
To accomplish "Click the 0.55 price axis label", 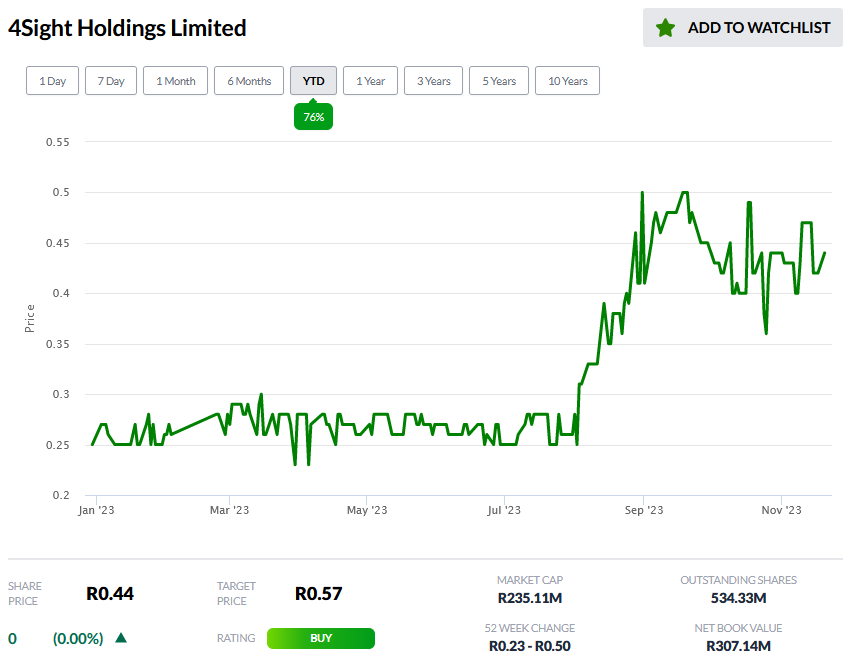I will 58,142.
